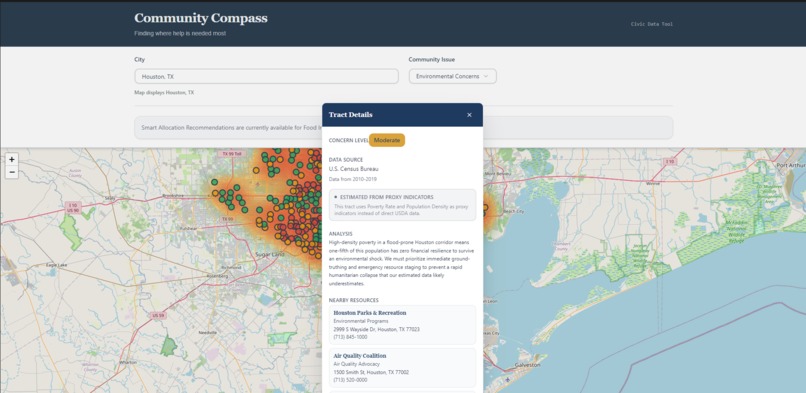Open the Community Issue dropdown

pos(452,77)
